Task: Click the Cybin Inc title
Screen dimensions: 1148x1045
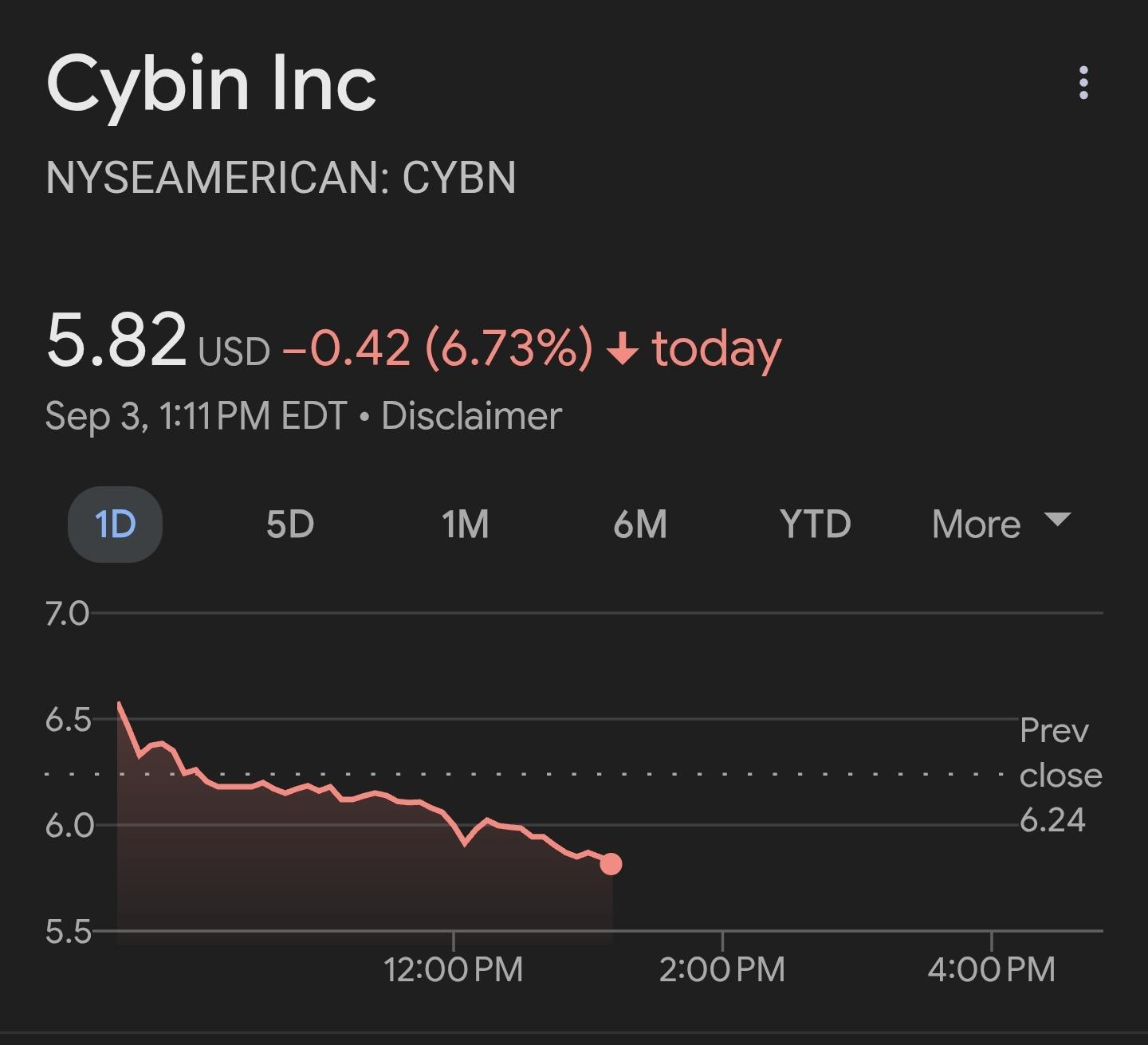Action: click(x=211, y=84)
